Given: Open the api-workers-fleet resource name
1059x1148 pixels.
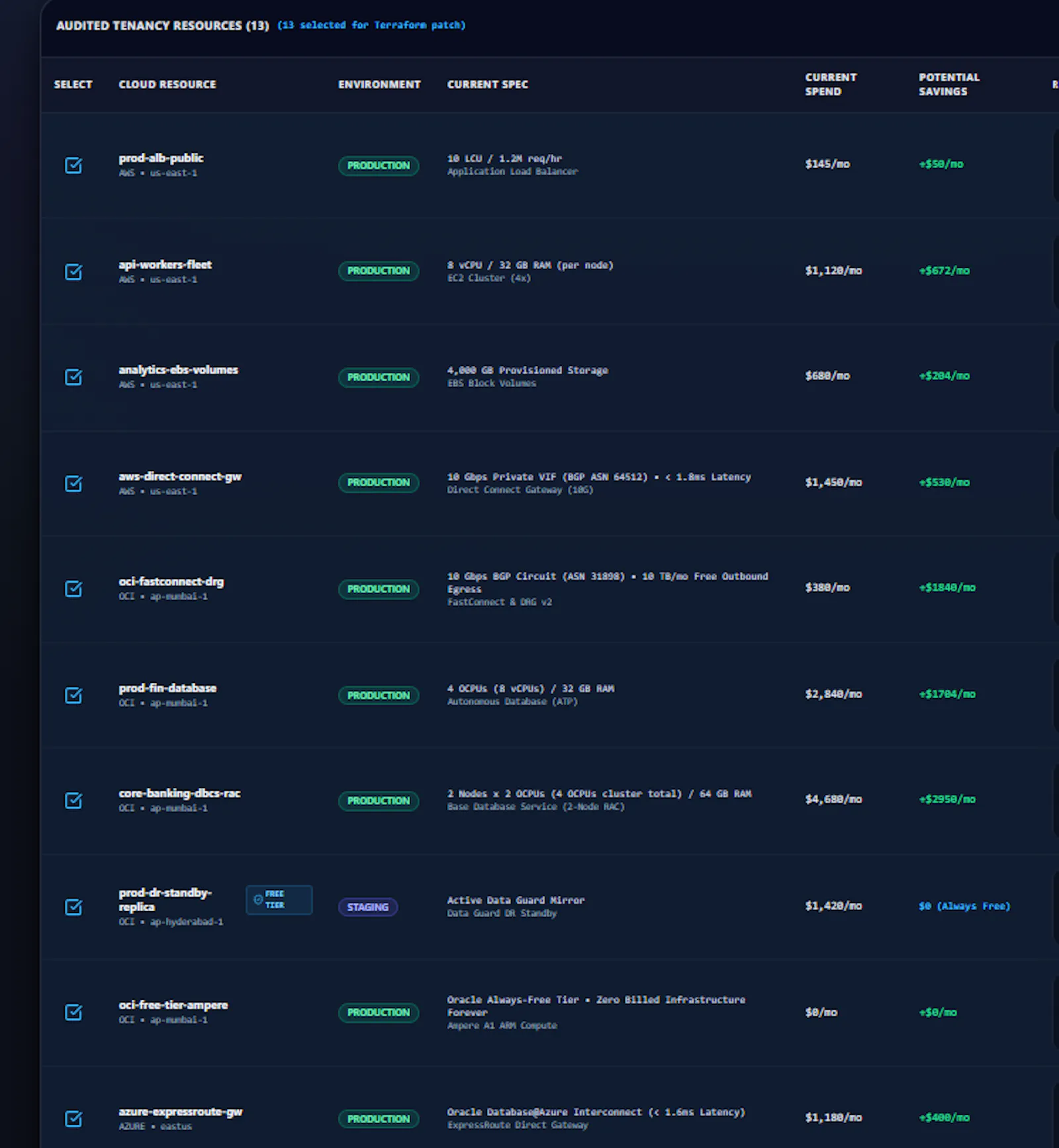Looking at the screenshot, I should [165, 265].
